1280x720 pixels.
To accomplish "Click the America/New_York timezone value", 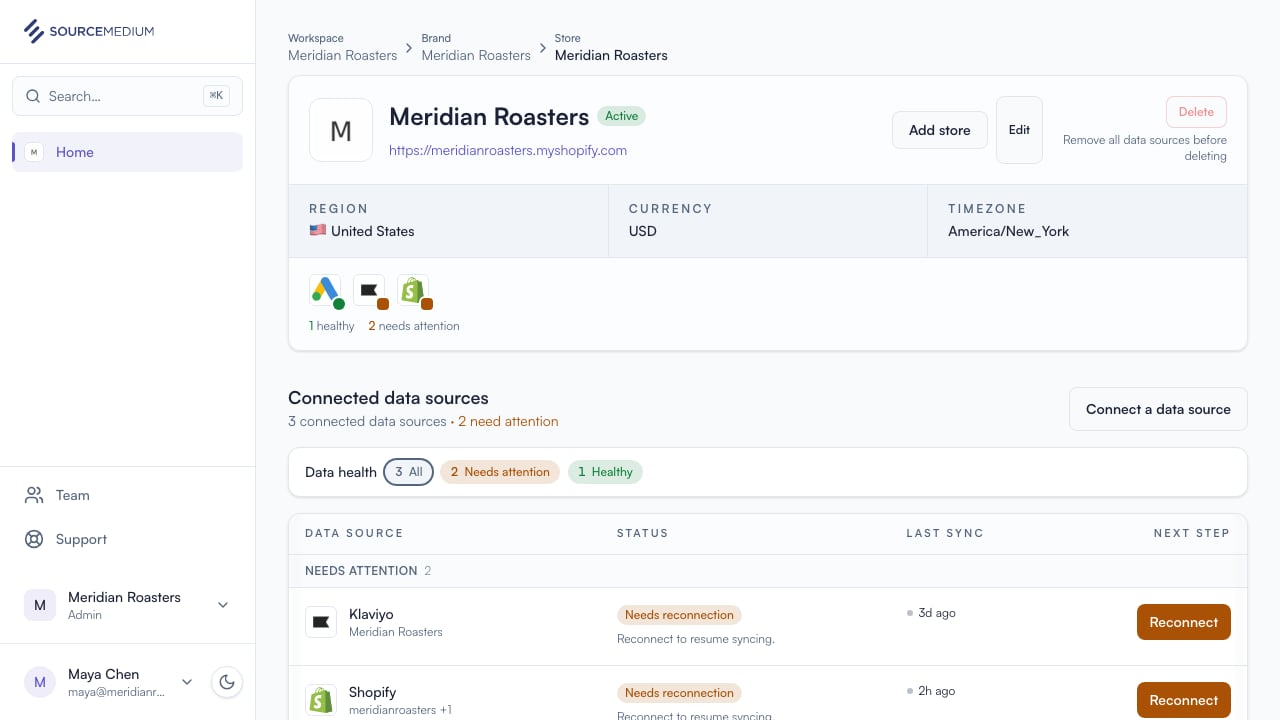I will (1009, 231).
